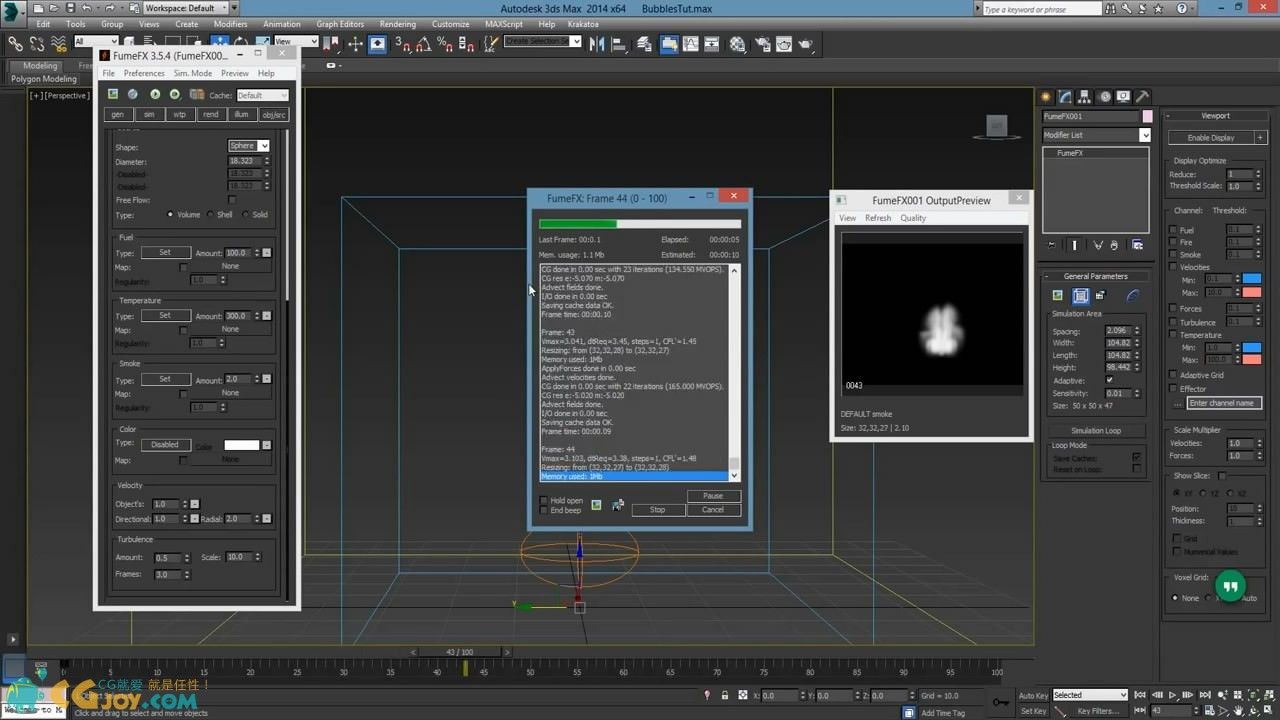Cancel the simulation dialog
This screenshot has width=1280, height=720.
pos(713,510)
